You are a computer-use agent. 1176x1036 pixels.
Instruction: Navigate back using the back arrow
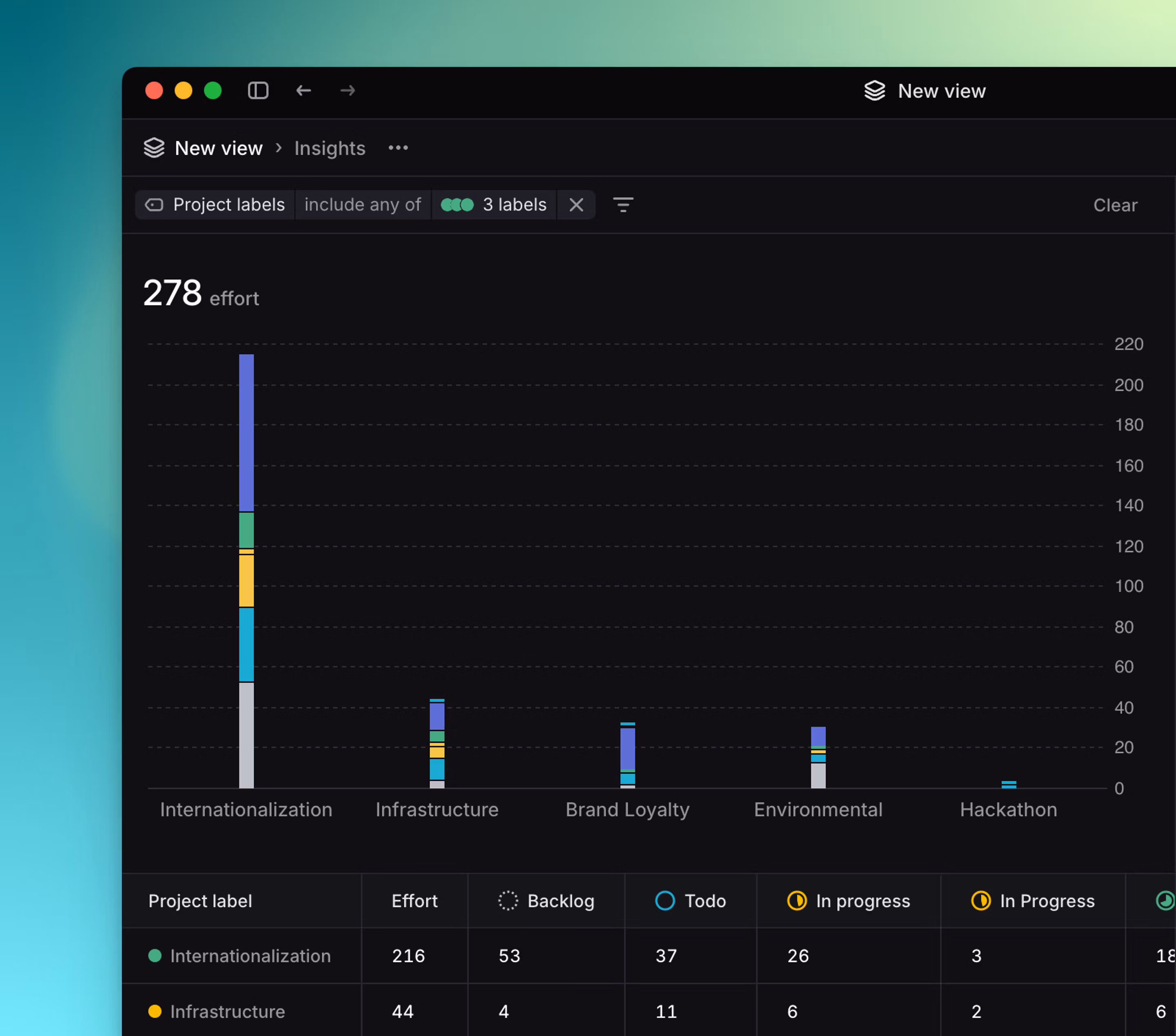(304, 90)
